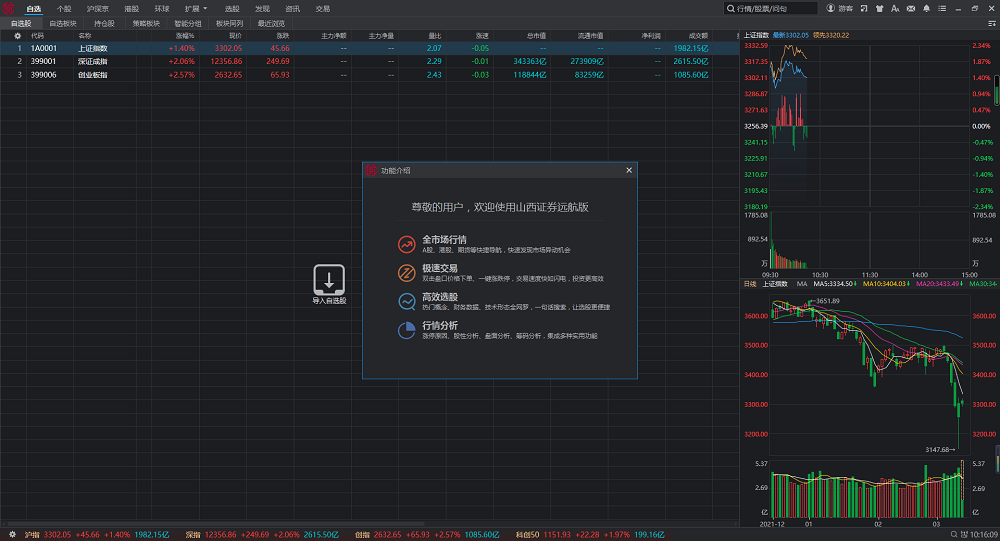
Task: Open the 个股 main menu
Action: coord(64,9)
